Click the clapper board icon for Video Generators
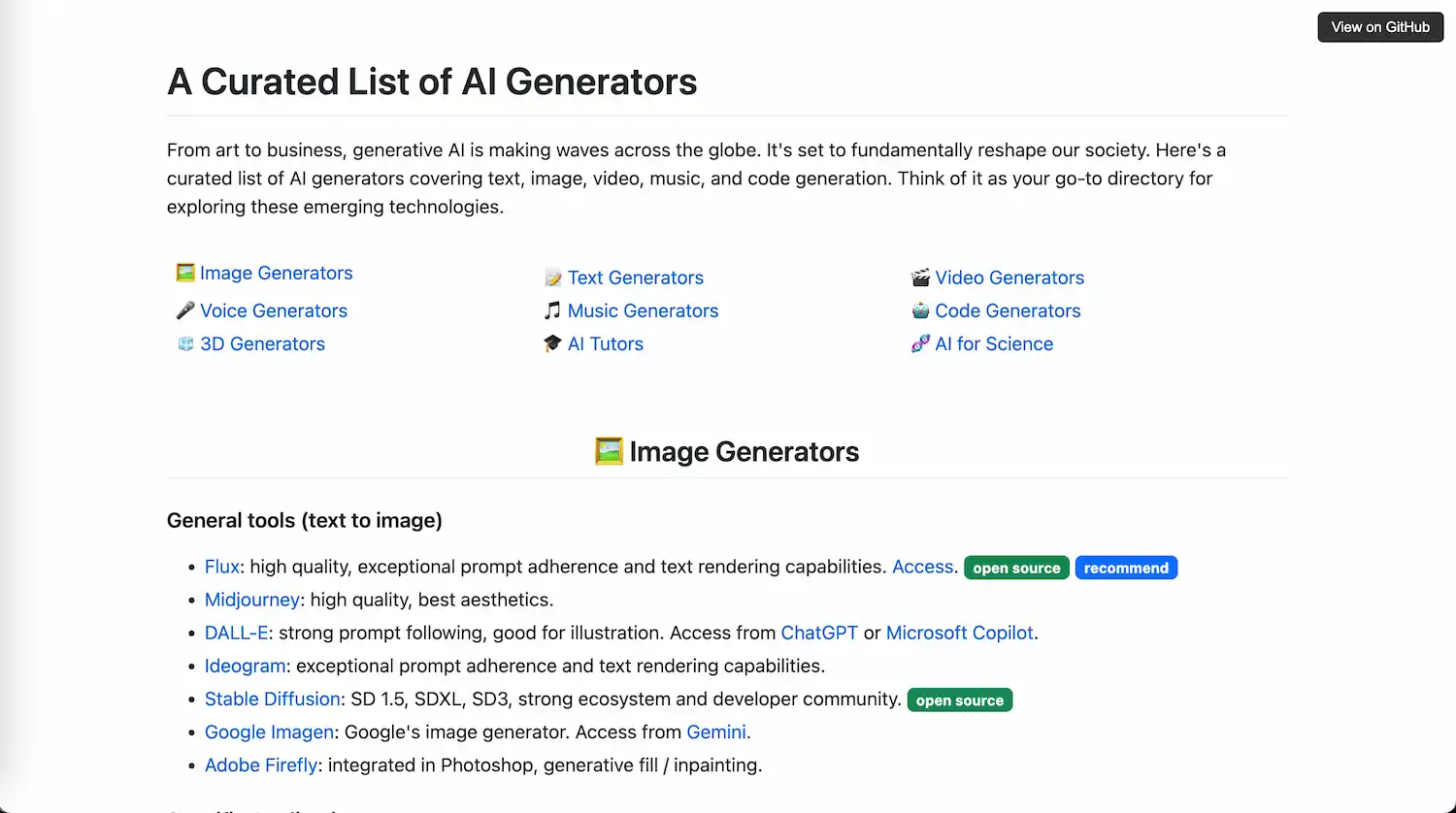 pos(920,277)
